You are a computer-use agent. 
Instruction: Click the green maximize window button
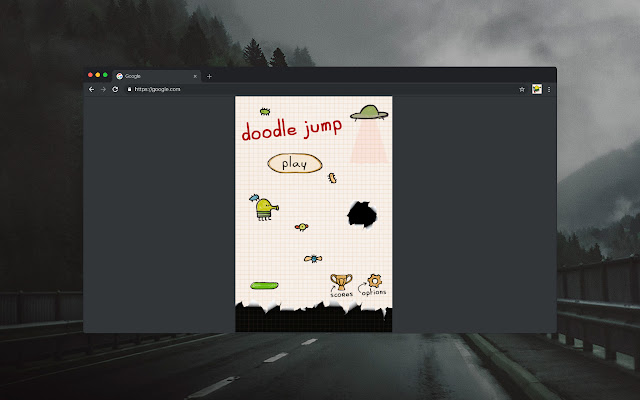pos(105,75)
